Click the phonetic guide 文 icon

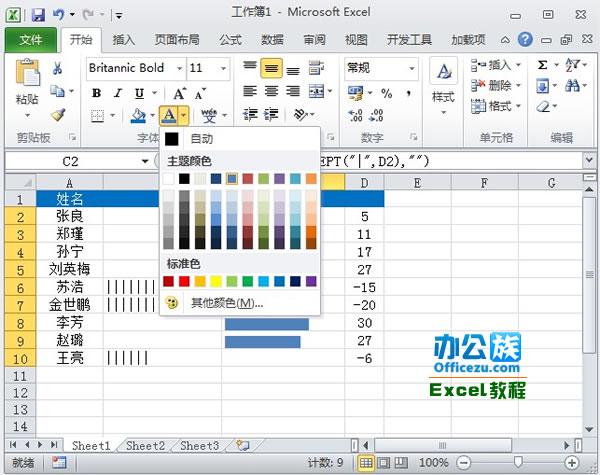pos(209,115)
